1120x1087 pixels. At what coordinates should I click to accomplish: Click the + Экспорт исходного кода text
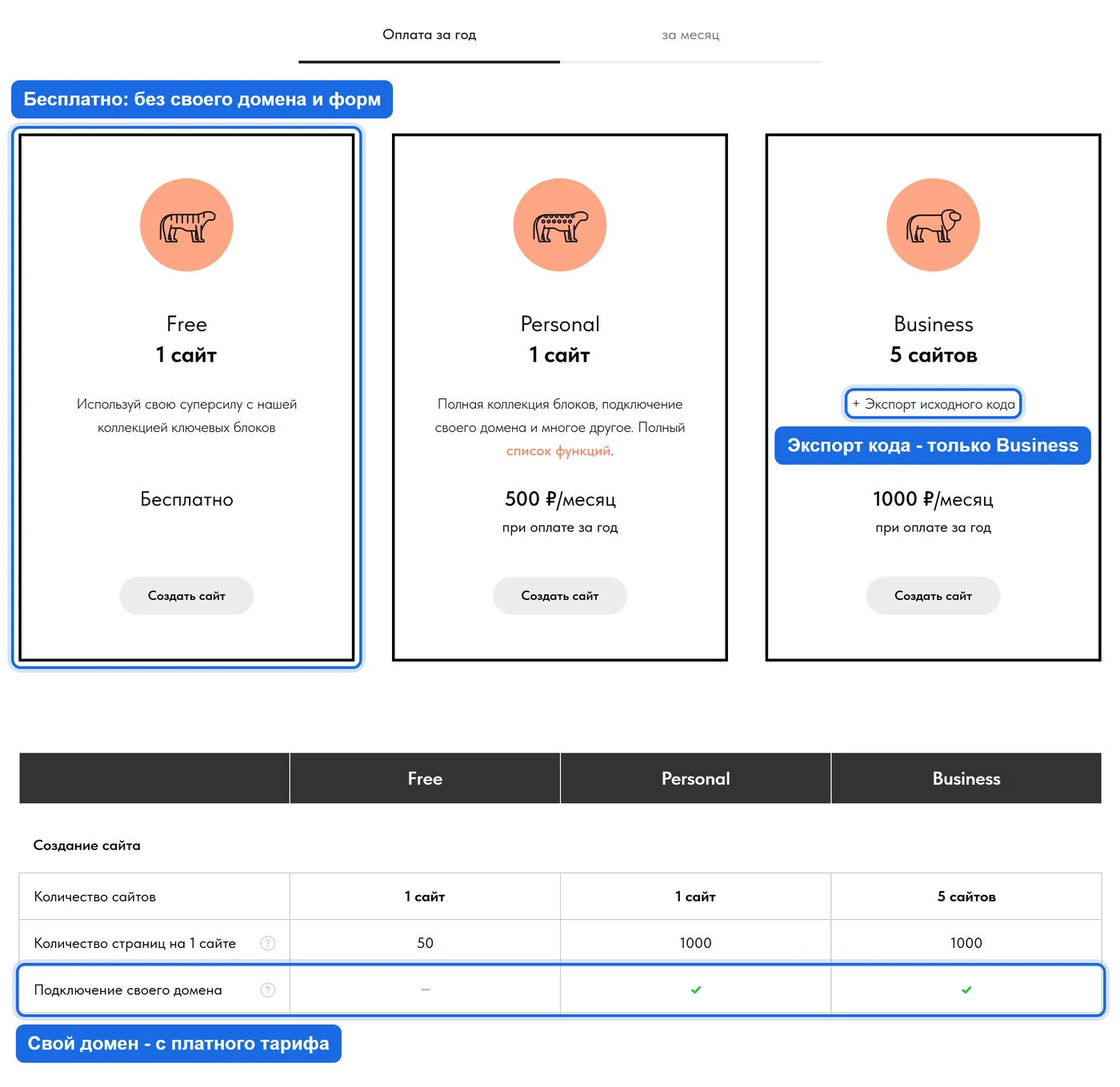click(933, 404)
